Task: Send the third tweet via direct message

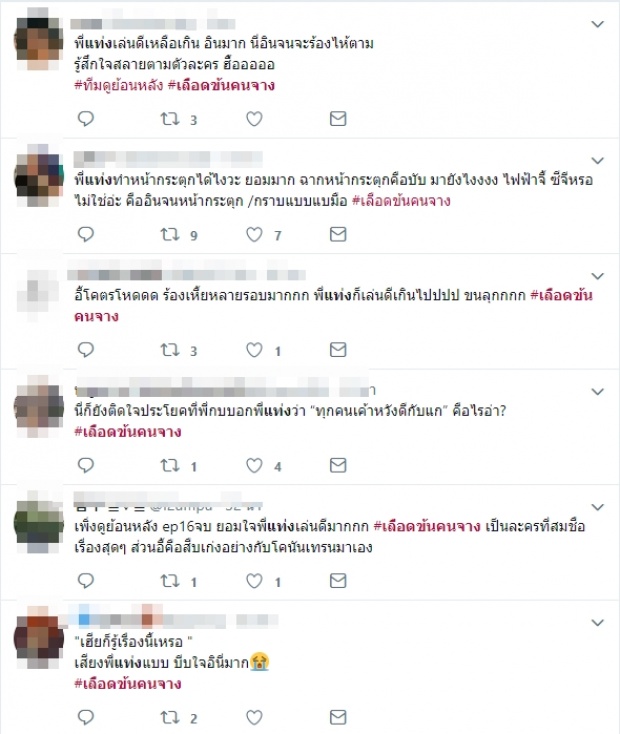Action: (x=338, y=350)
